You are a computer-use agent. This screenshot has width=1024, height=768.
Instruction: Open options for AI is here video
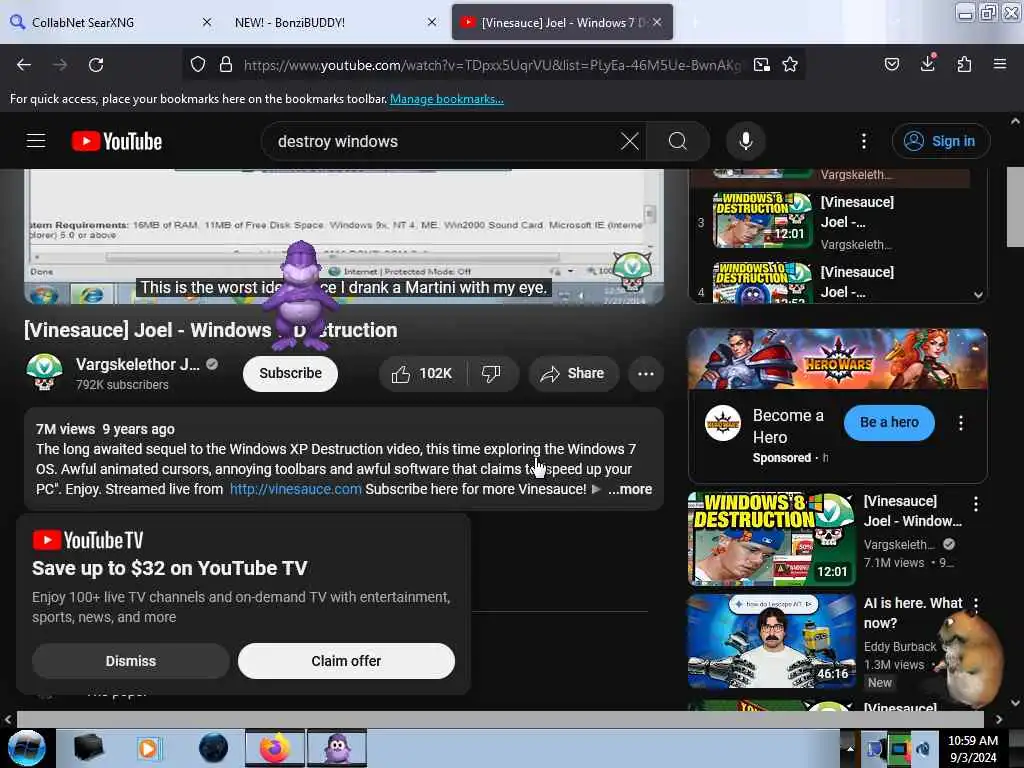click(976, 605)
